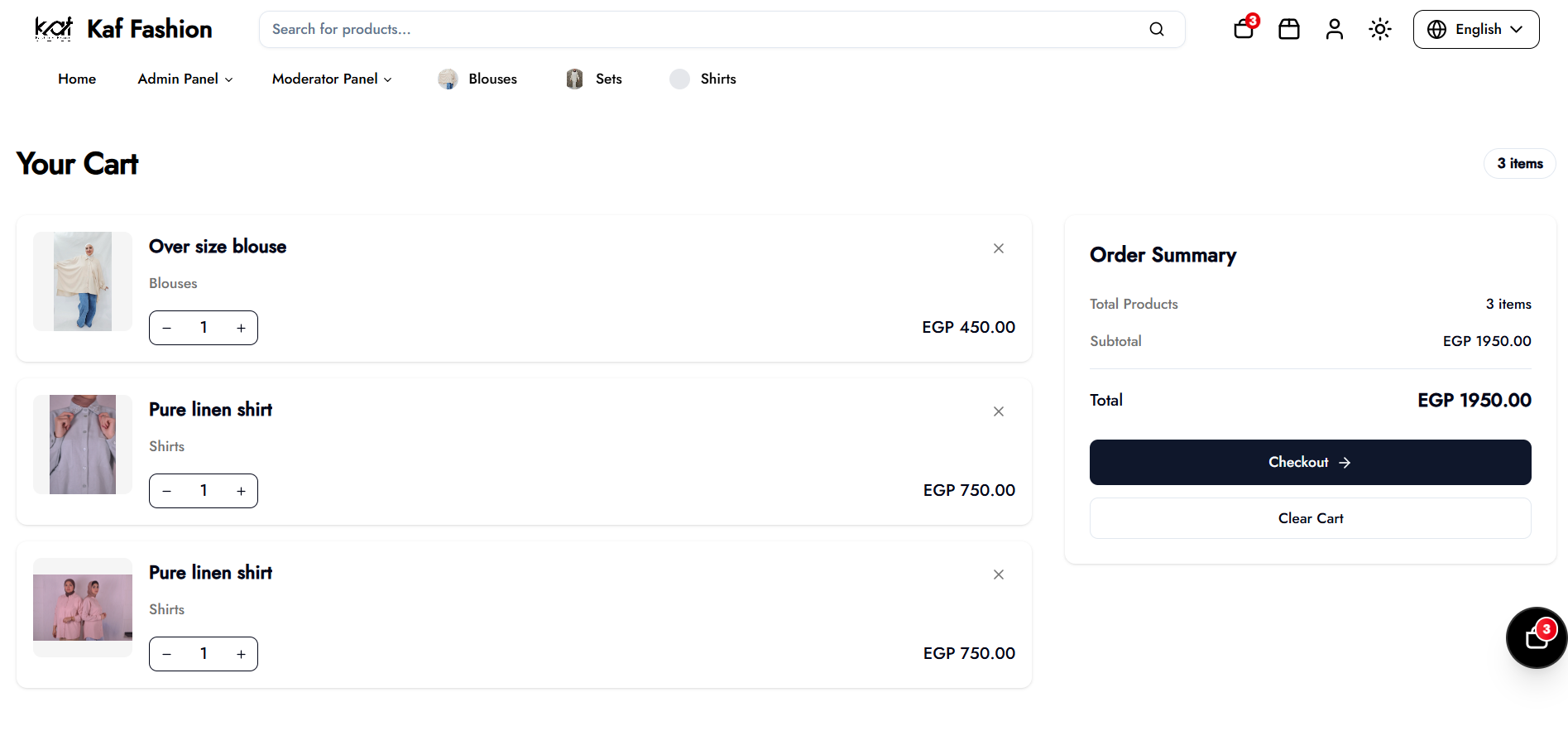The width and height of the screenshot is (1568, 750).
Task: Click the Checkout button
Action: pyautogui.click(x=1311, y=462)
